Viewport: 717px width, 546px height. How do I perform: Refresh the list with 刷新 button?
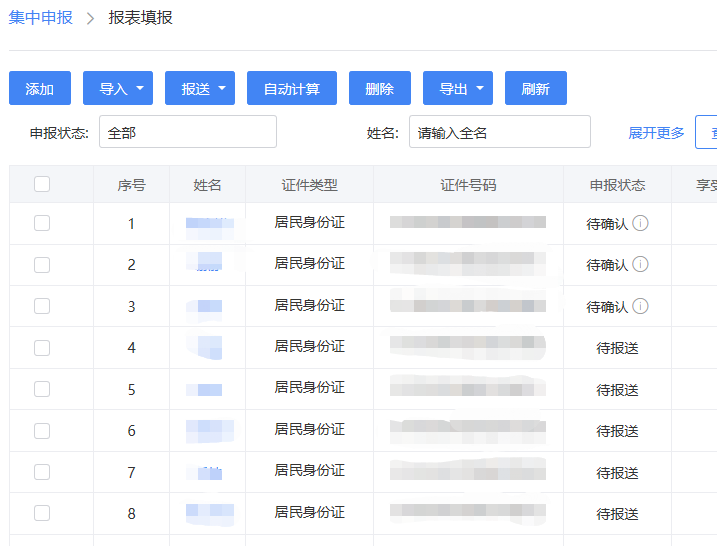point(536,89)
